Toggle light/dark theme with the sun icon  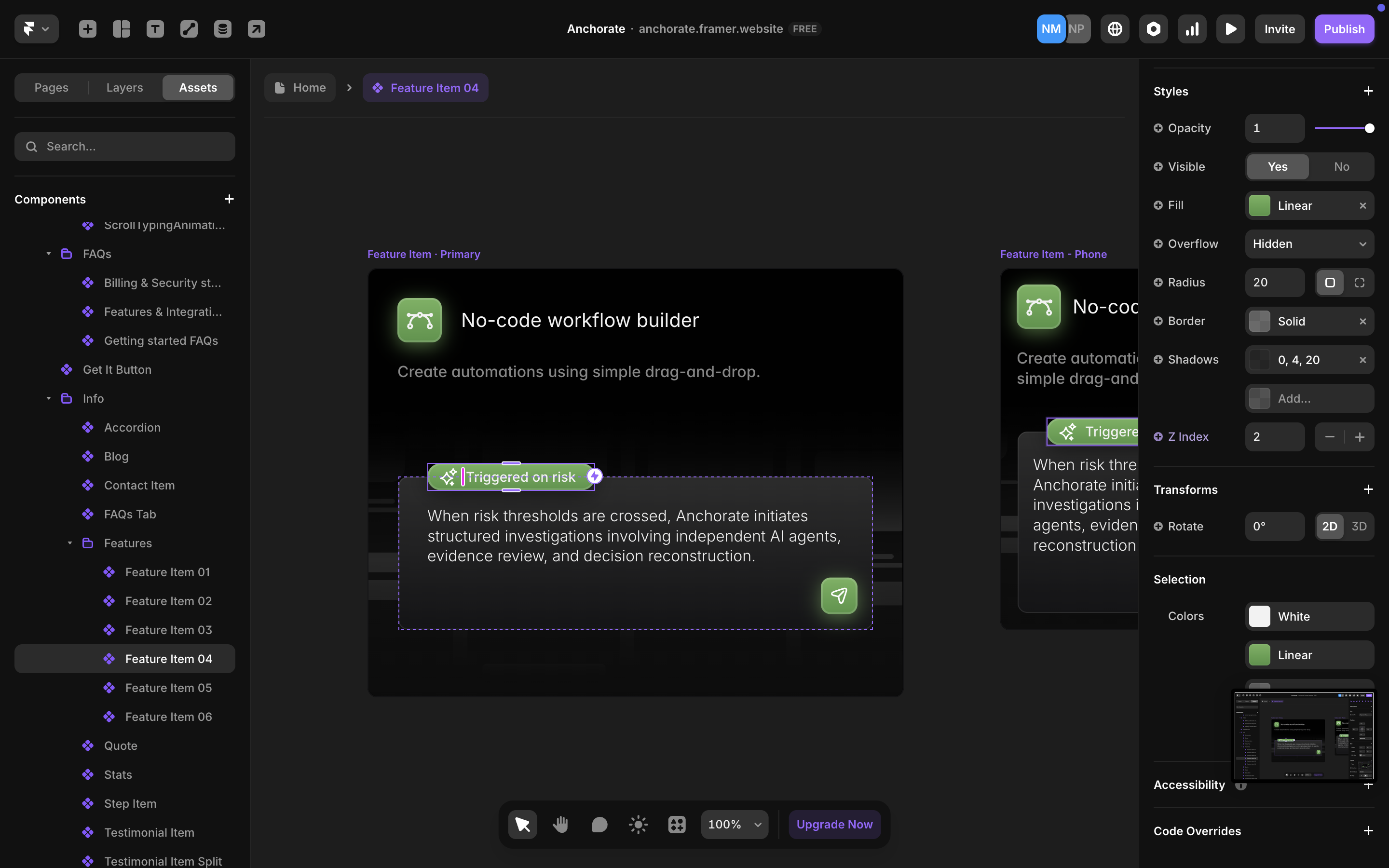(638, 824)
